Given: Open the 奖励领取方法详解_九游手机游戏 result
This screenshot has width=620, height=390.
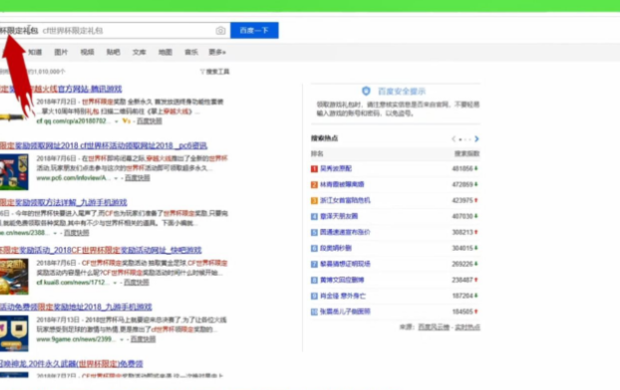Looking at the screenshot, I should coord(63,203).
